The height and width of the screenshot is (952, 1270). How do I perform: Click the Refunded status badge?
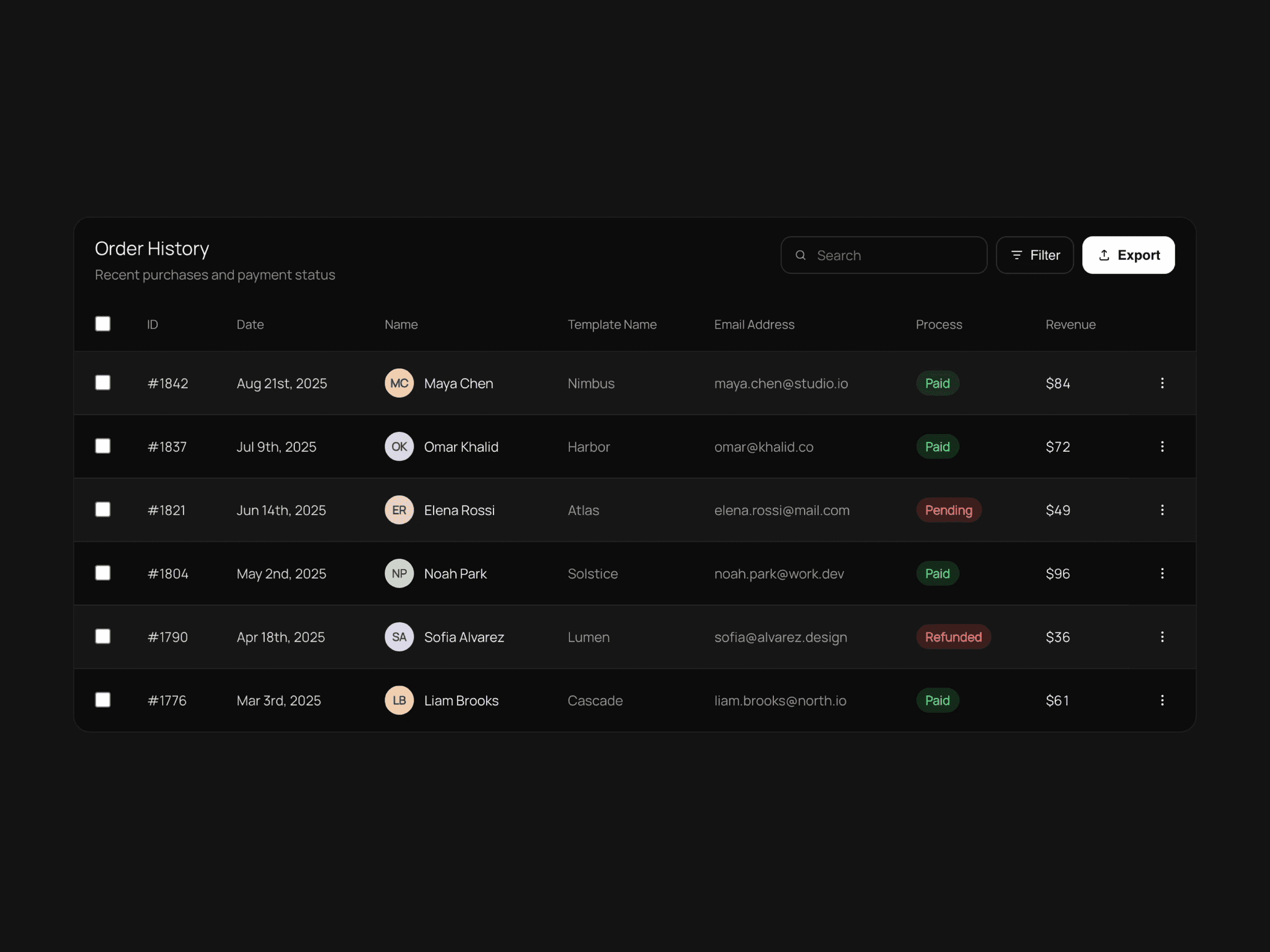(953, 637)
